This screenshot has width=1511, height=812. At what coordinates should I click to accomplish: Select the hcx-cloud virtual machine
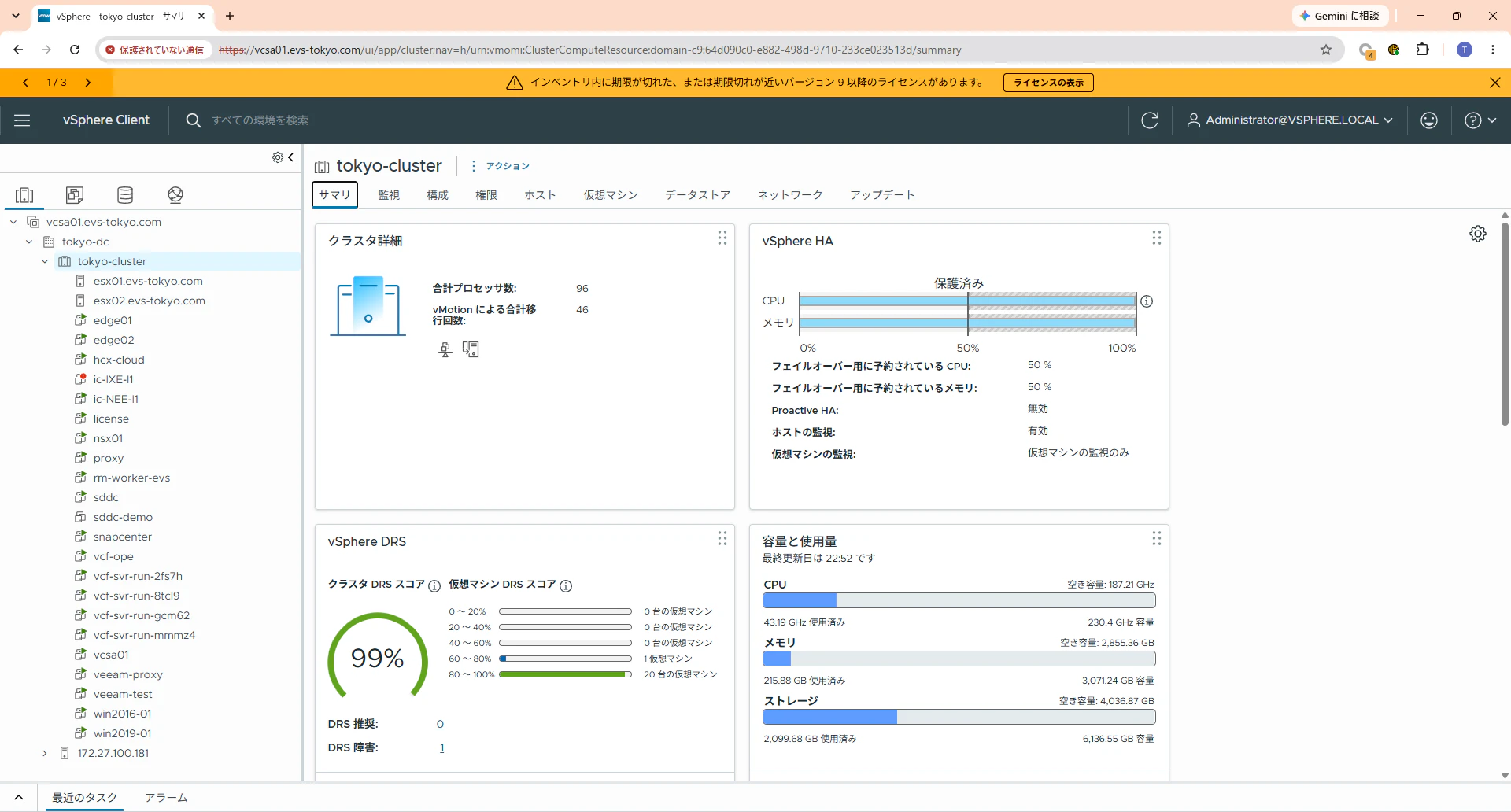coord(119,360)
